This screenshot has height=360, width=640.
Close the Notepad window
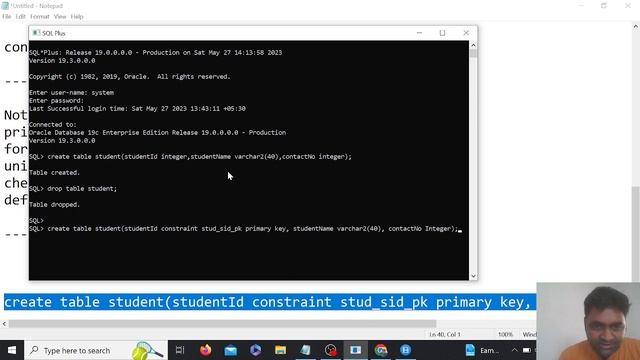[x=628, y=6]
